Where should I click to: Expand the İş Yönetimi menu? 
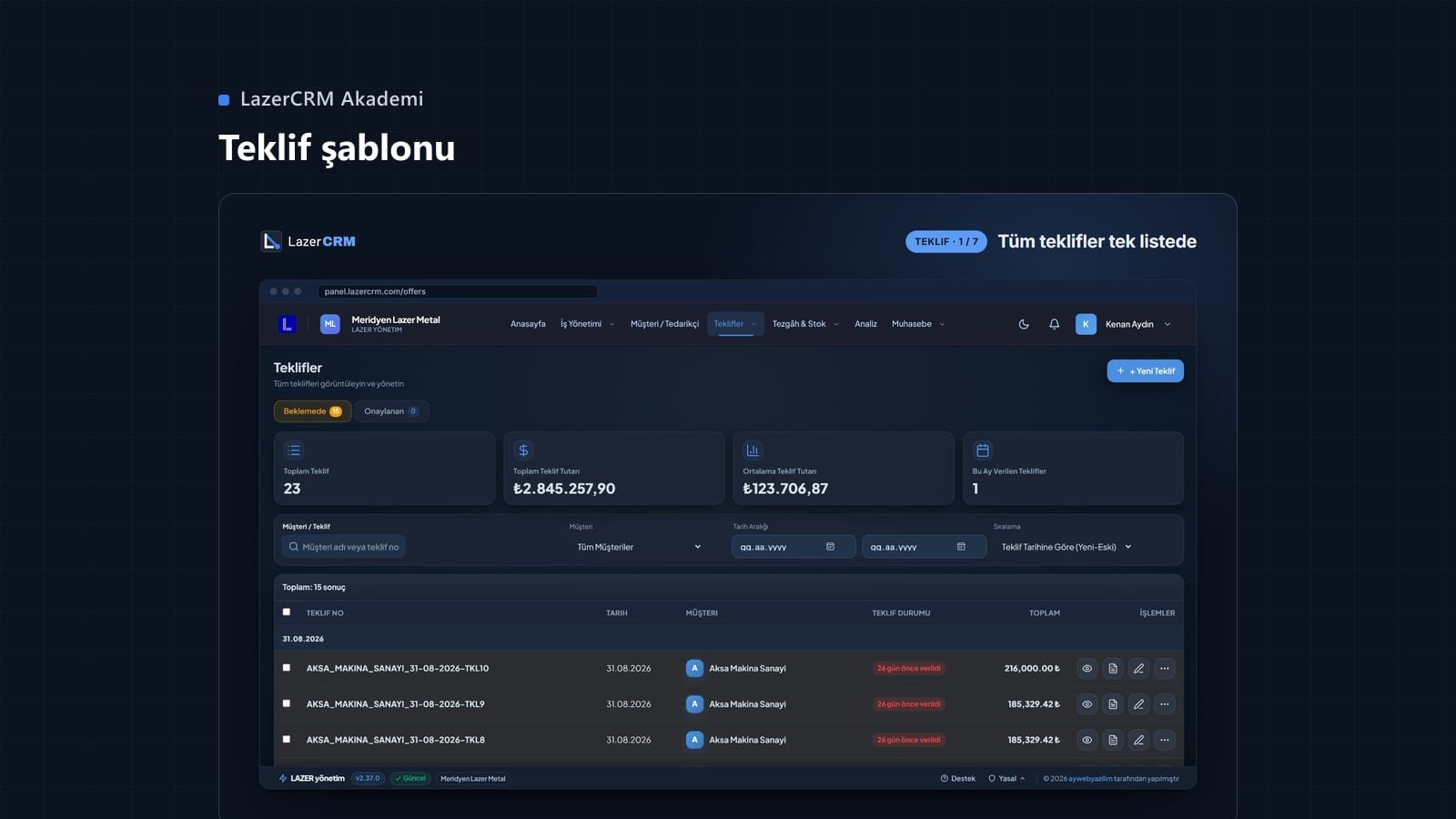tap(587, 324)
